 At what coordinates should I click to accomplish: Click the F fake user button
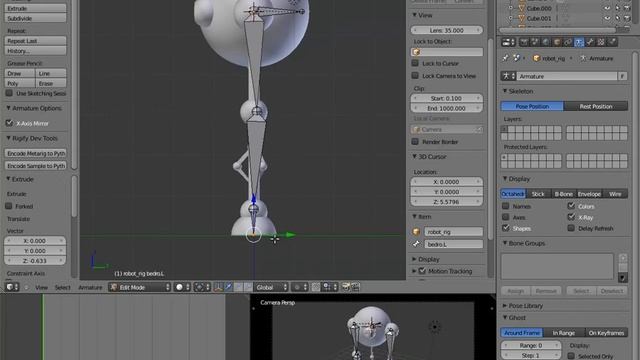622,76
